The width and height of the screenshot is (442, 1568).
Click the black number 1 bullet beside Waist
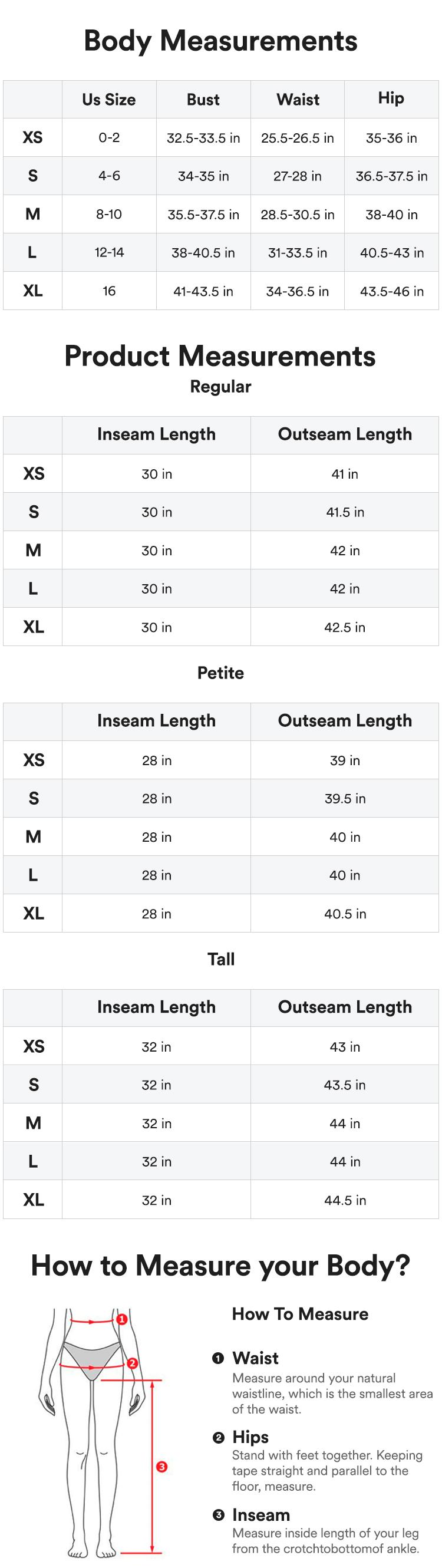(x=218, y=1358)
